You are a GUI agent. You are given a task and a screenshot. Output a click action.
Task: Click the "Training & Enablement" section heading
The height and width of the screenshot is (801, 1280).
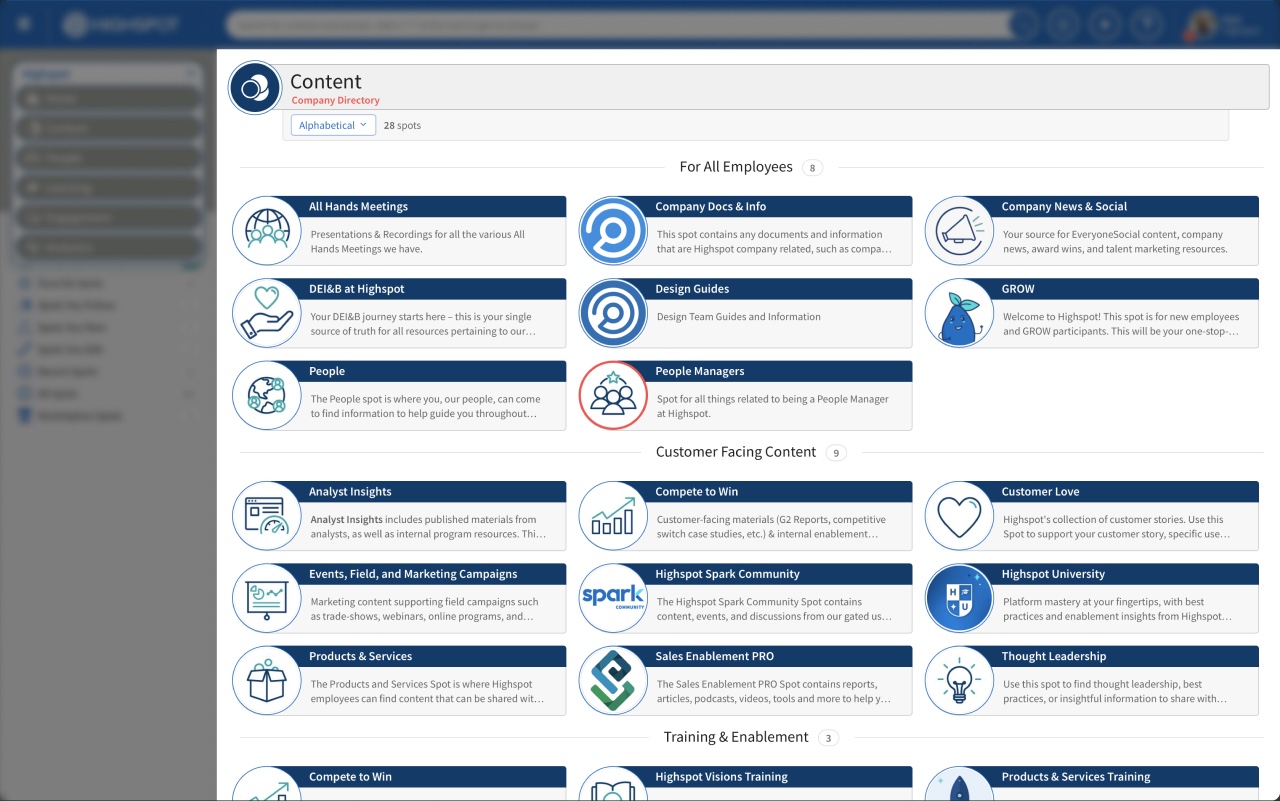point(736,737)
